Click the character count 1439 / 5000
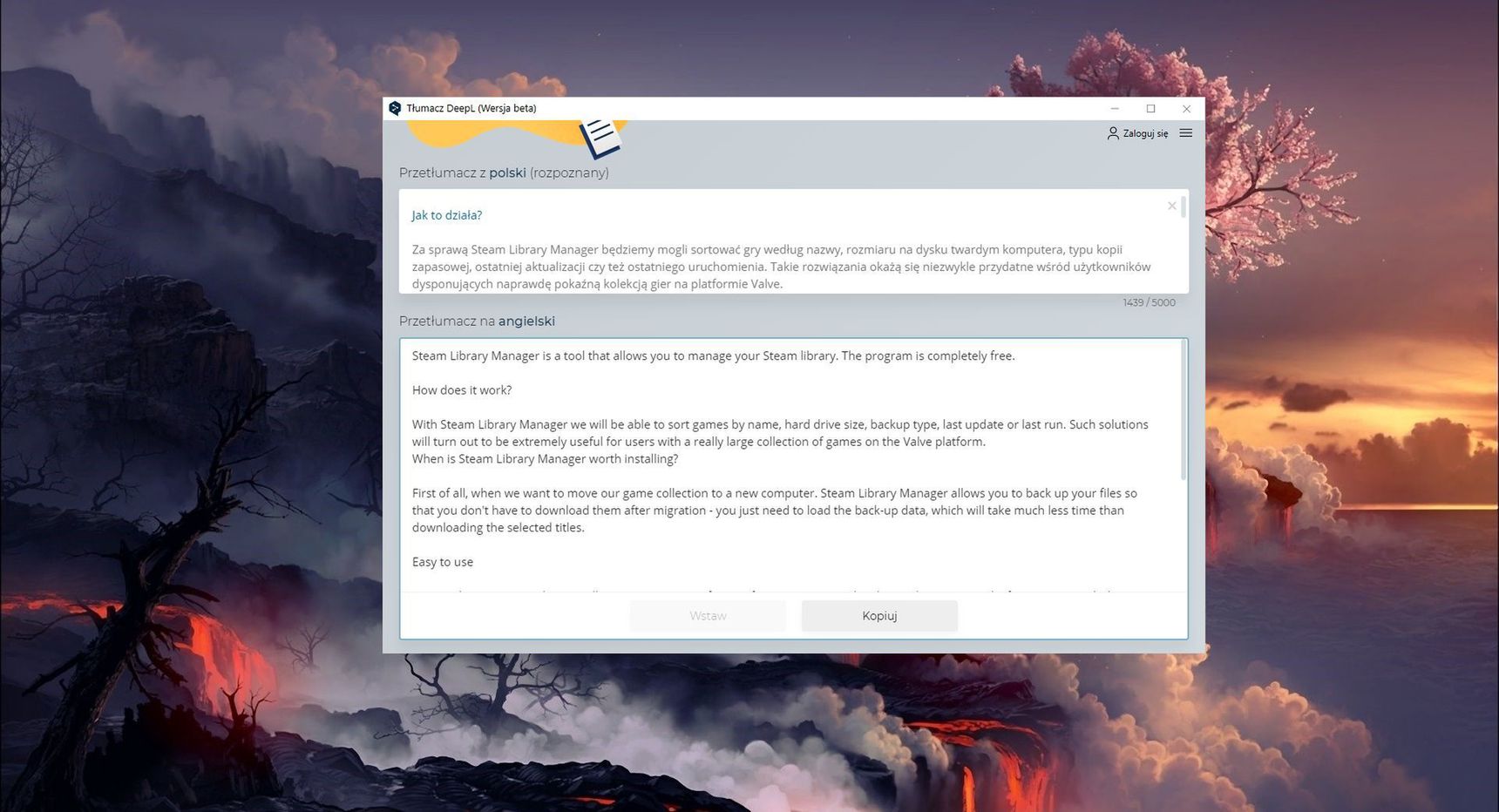This screenshot has height=812, width=1499. click(1149, 302)
